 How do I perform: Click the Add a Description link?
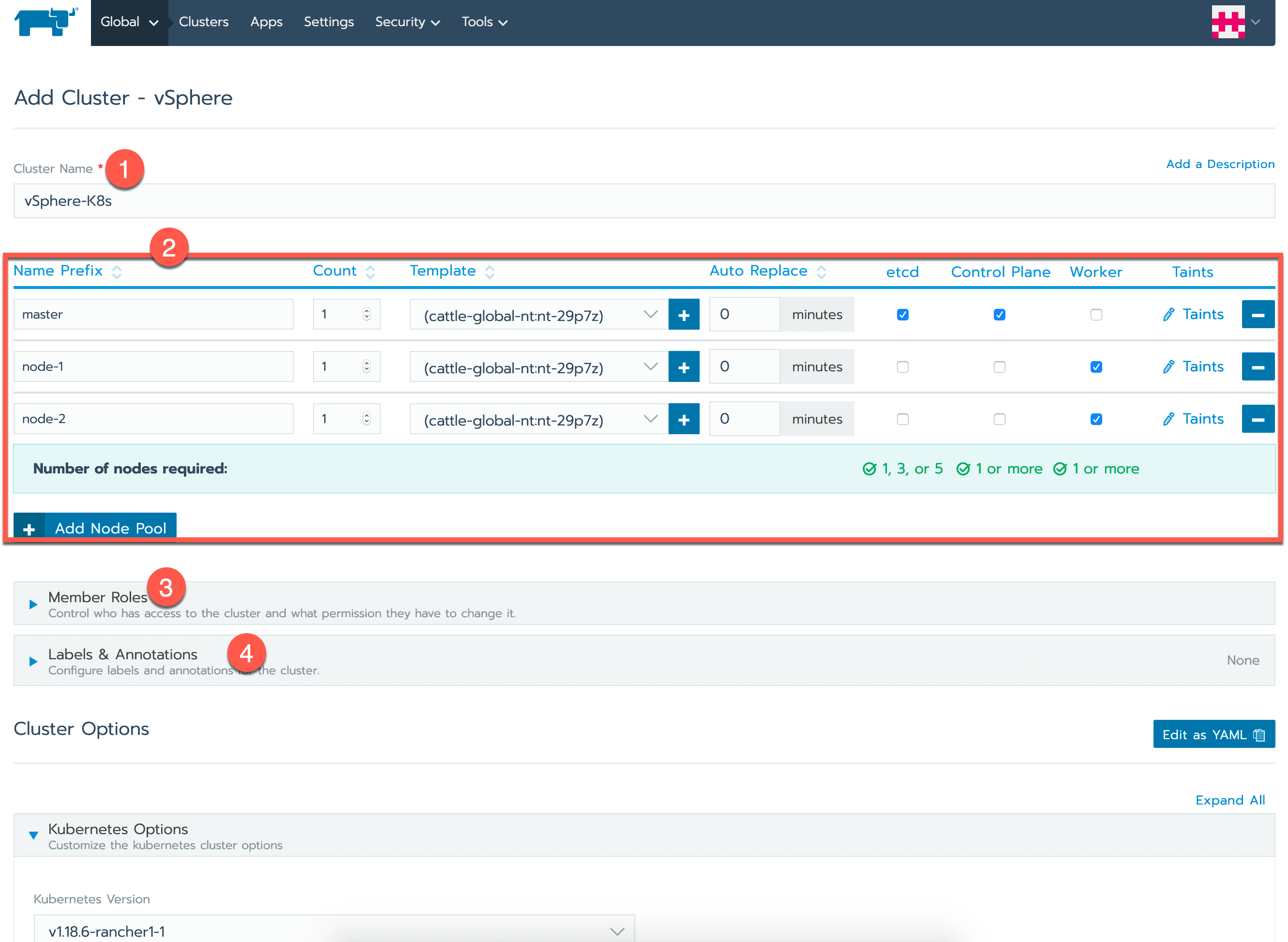(1220, 164)
